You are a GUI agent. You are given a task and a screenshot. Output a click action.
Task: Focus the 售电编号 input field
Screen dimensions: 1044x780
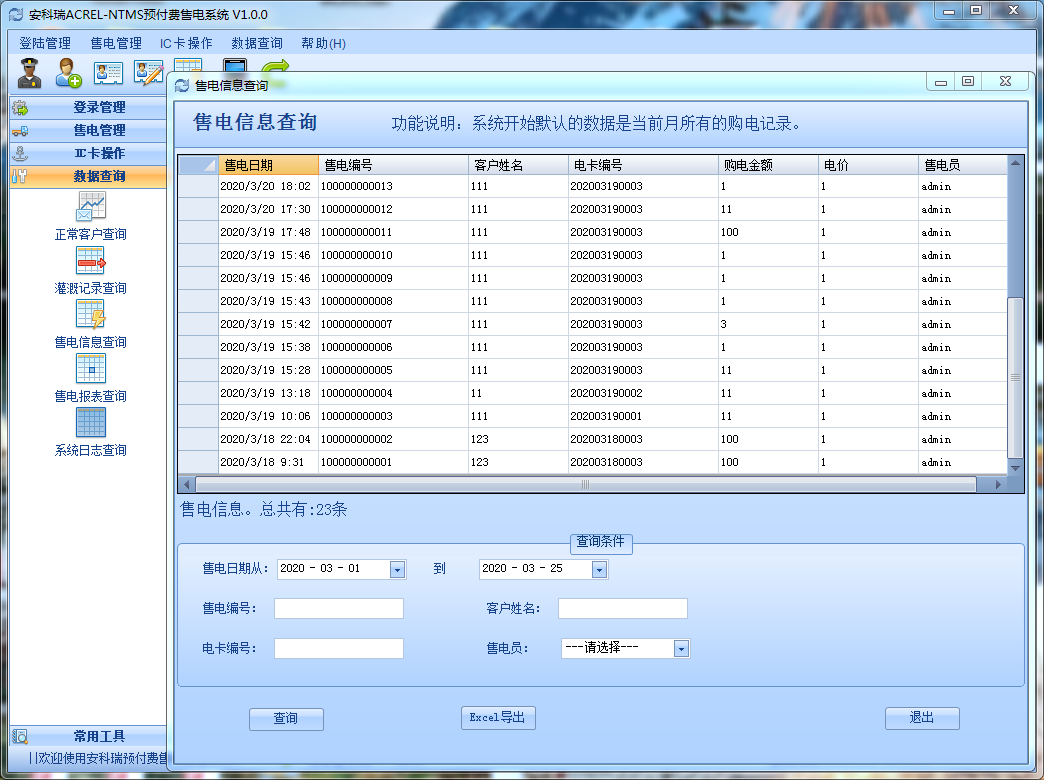(x=339, y=608)
